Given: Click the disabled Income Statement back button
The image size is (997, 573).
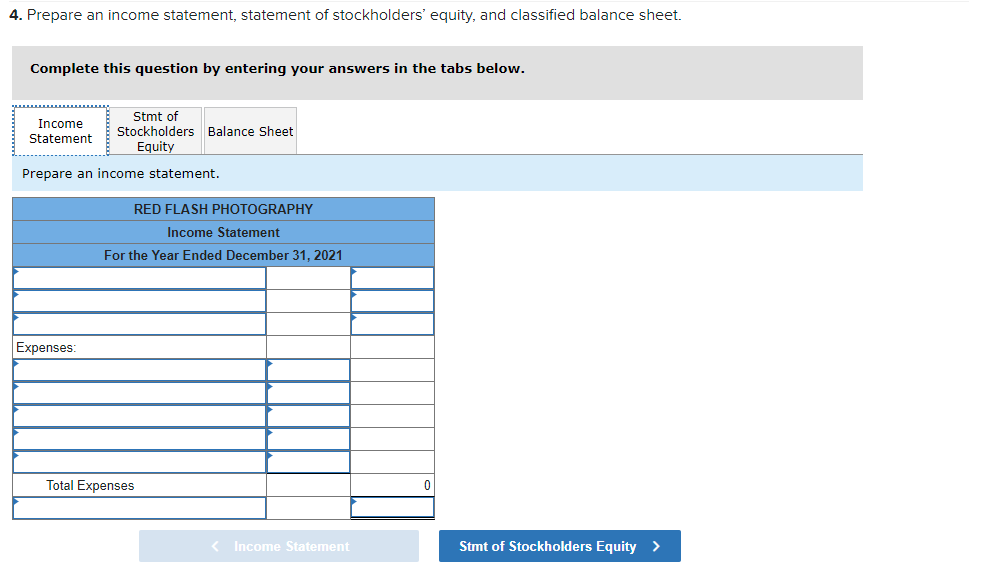Looking at the screenshot, I should pos(279,546).
